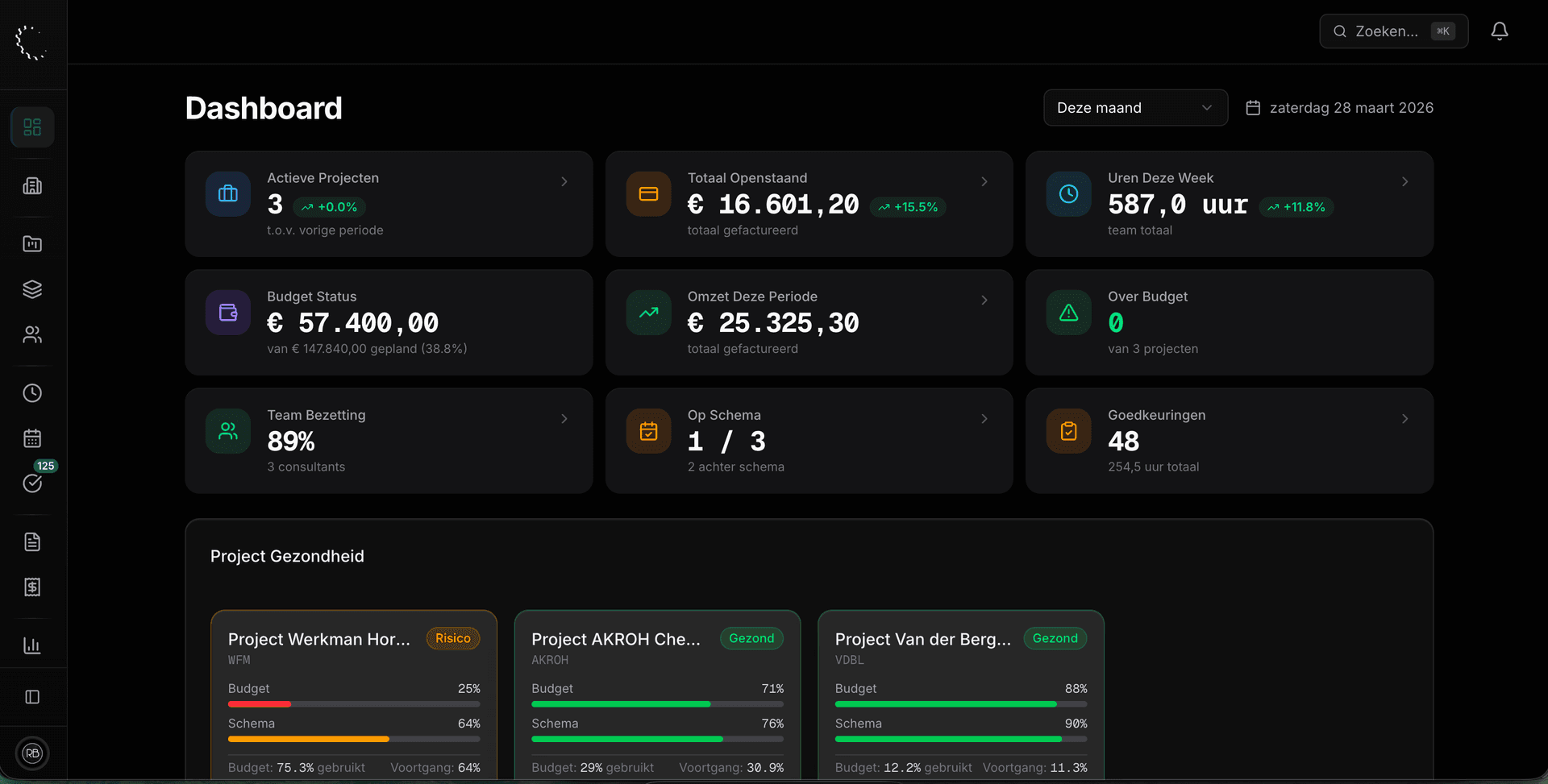The width and height of the screenshot is (1548, 784).
Task: Click the approvals checkmark icon with 125 badge
Action: (32, 483)
